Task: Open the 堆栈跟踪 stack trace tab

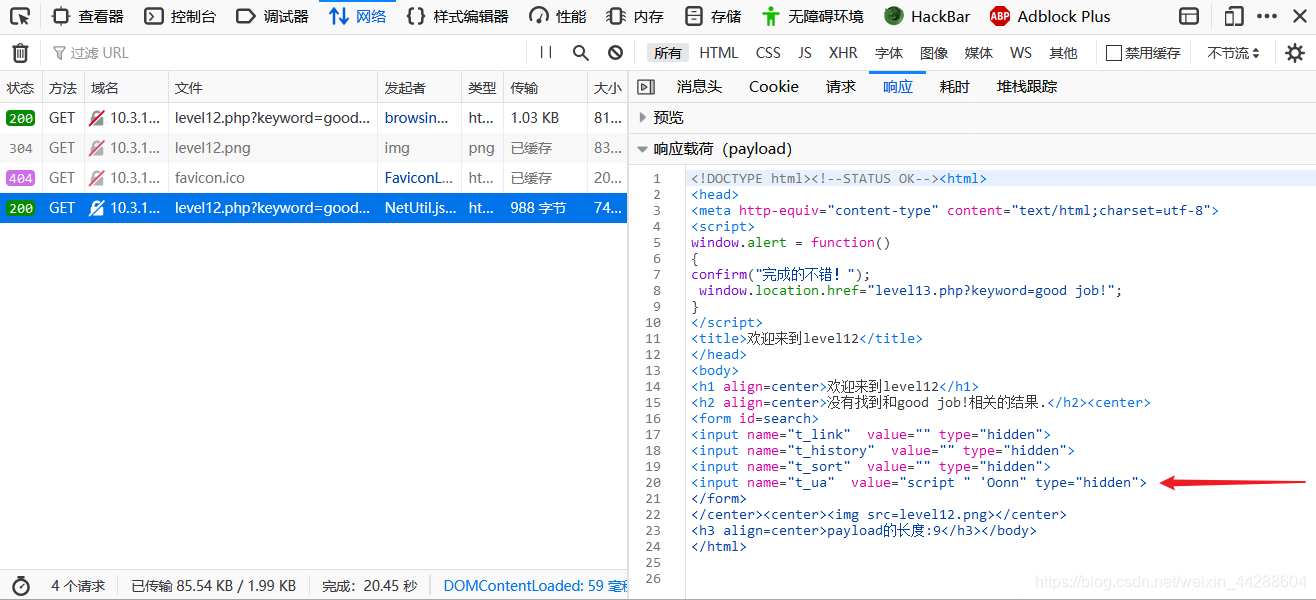Action: click(1027, 87)
